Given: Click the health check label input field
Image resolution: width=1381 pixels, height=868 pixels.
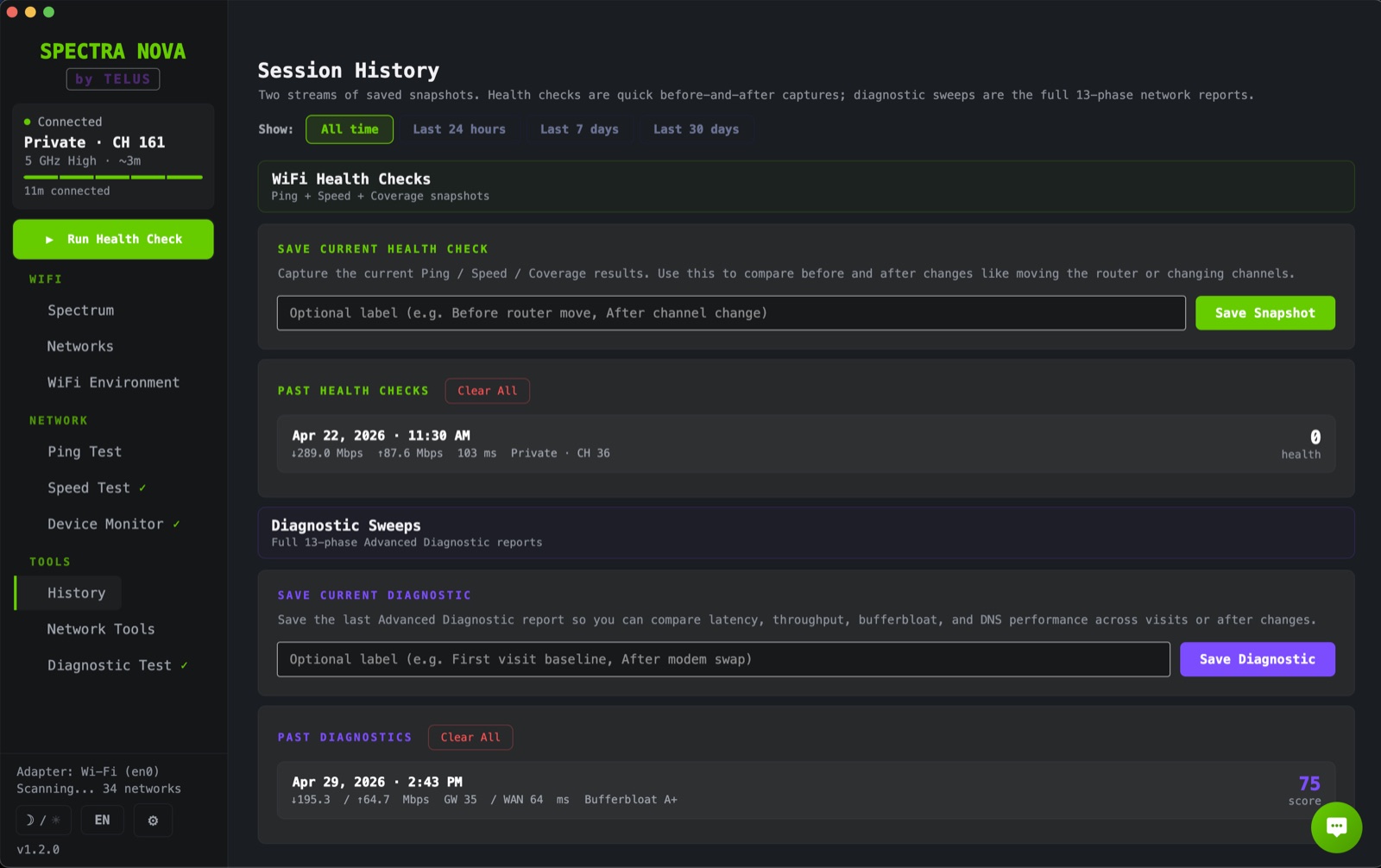Looking at the screenshot, I should pos(731,313).
